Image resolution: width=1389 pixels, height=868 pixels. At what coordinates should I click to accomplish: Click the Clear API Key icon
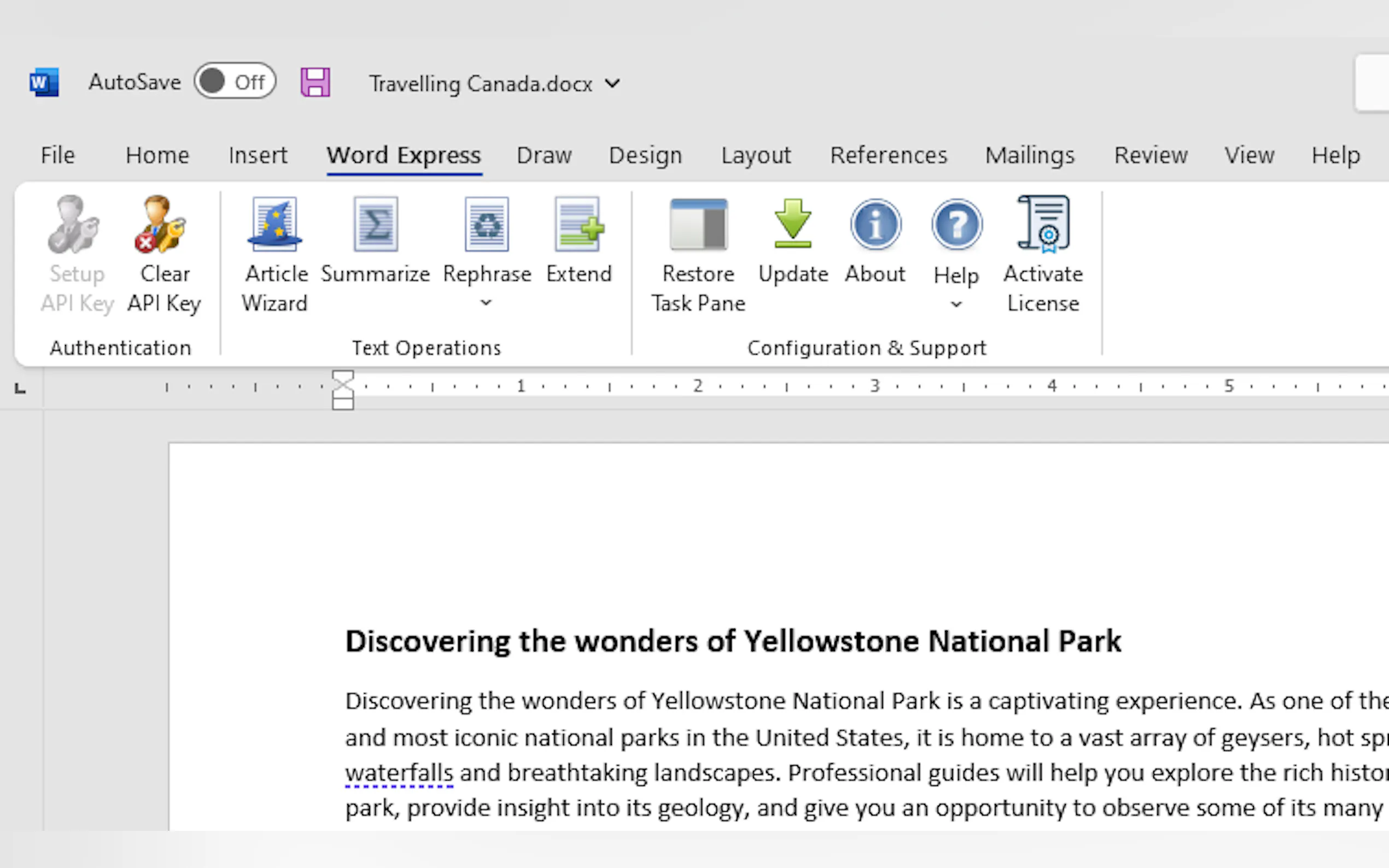(x=162, y=225)
